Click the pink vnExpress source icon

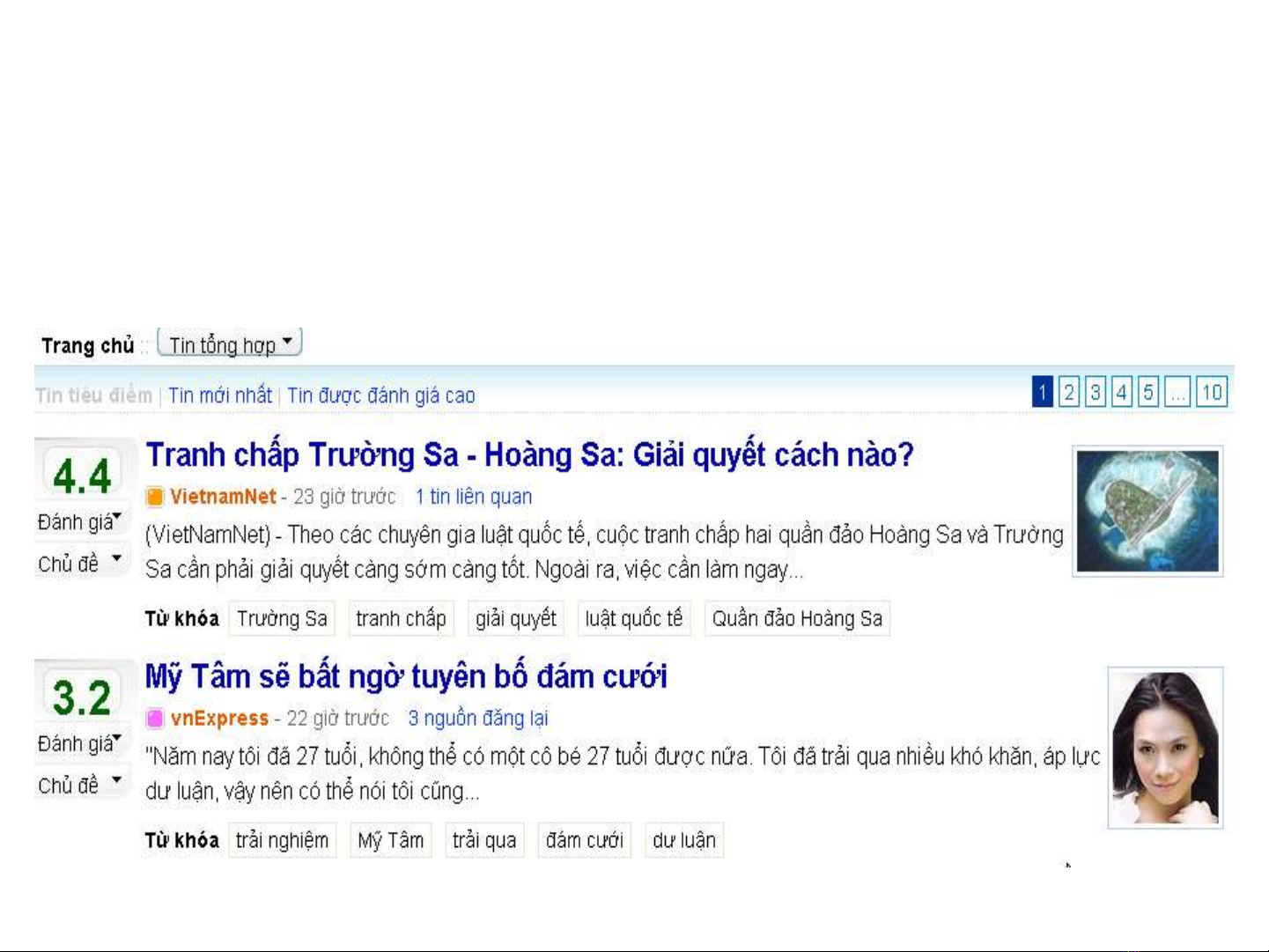(x=155, y=719)
